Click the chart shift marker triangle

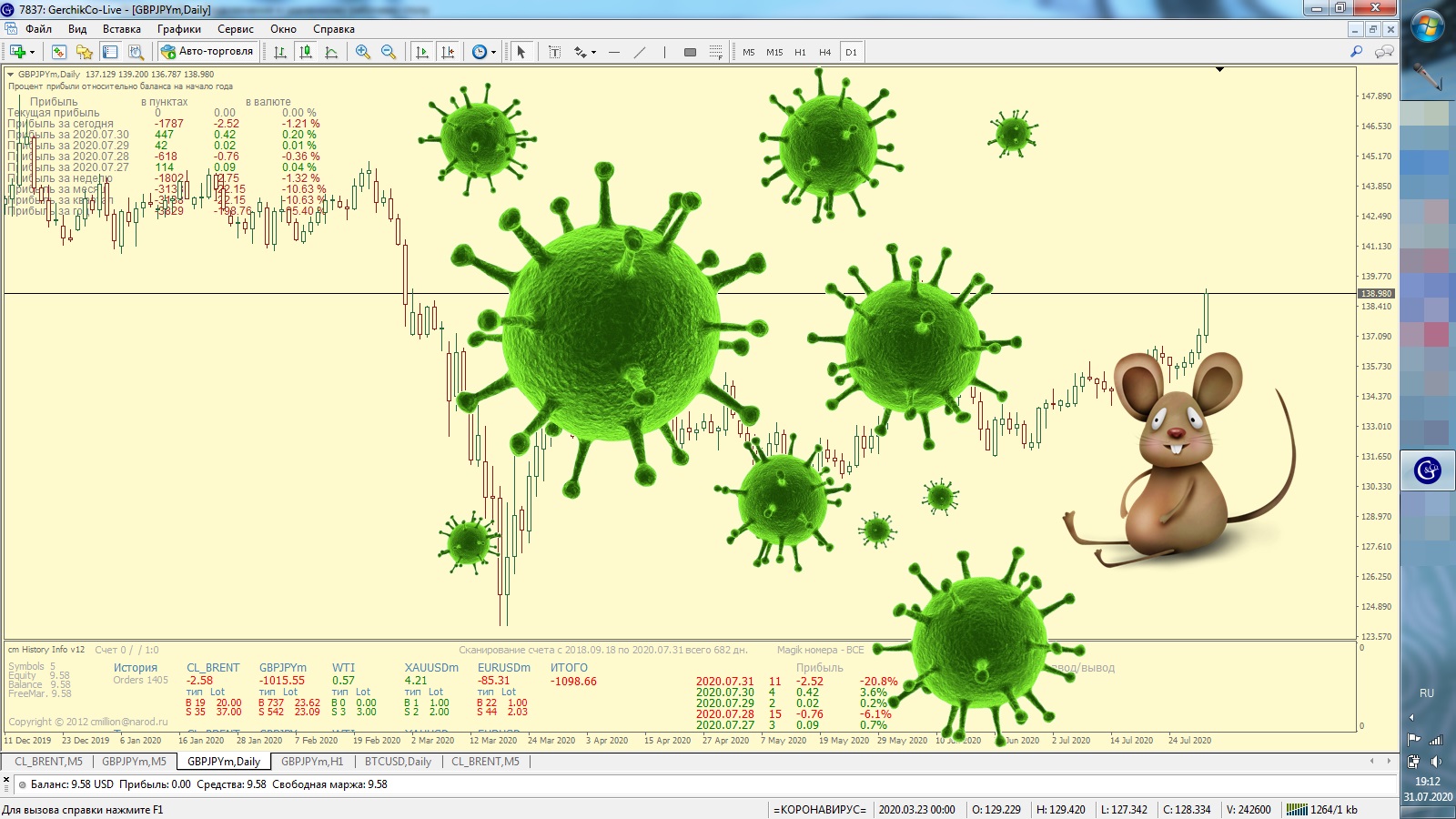pyautogui.click(x=1219, y=69)
